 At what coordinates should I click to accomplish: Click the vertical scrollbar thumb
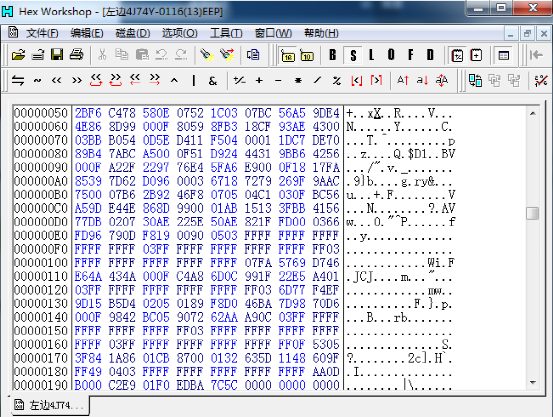coord(533,213)
